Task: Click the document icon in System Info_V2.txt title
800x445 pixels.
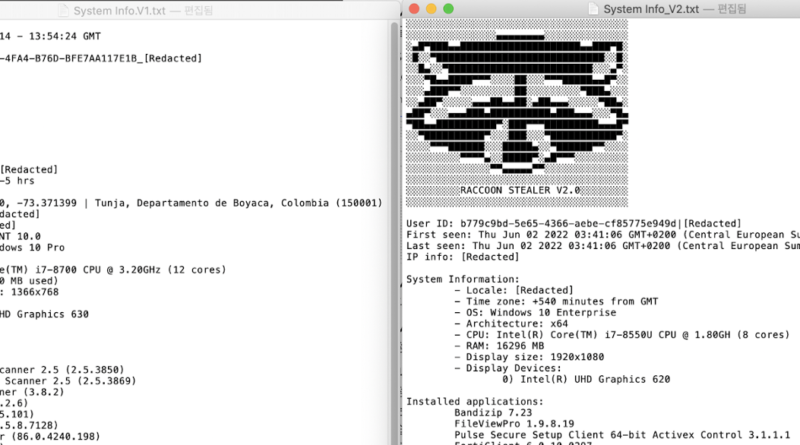Action: (x=593, y=9)
